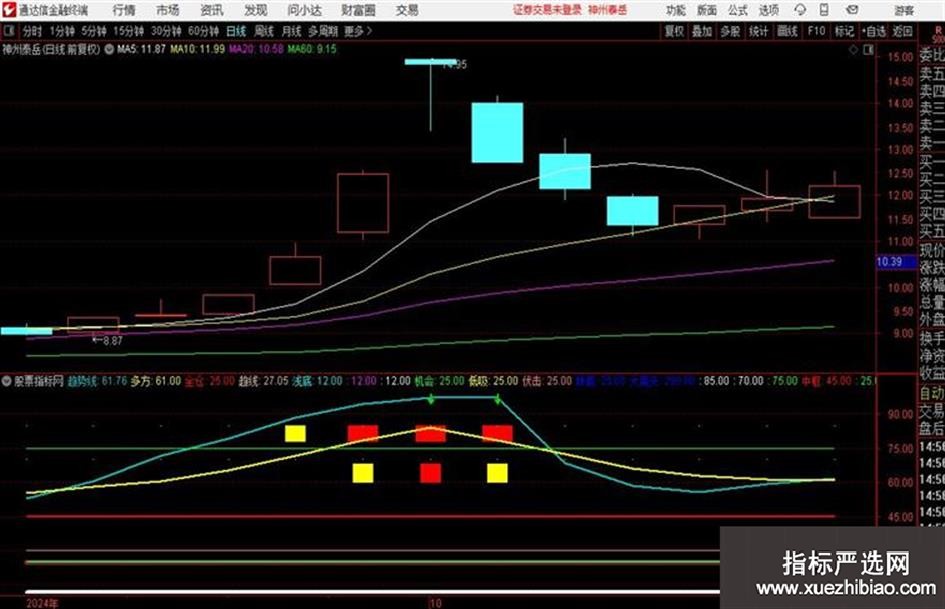The image size is (945, 609).
Task: Click the 伏击: 25.00 indicator label
Action: pos(547,381)
